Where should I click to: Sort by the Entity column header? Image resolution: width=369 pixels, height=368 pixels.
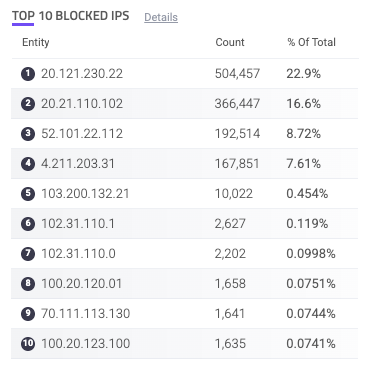(36, 42)
